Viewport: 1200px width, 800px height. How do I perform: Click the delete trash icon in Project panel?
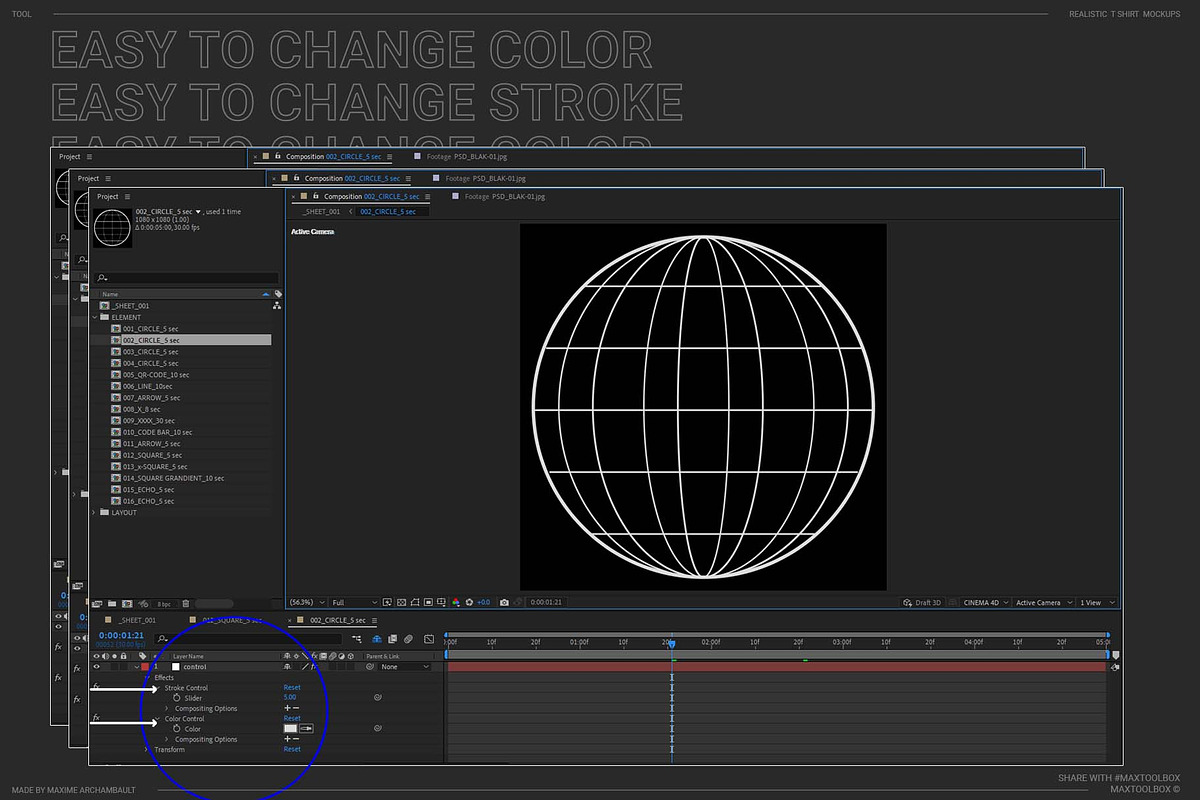186,604
